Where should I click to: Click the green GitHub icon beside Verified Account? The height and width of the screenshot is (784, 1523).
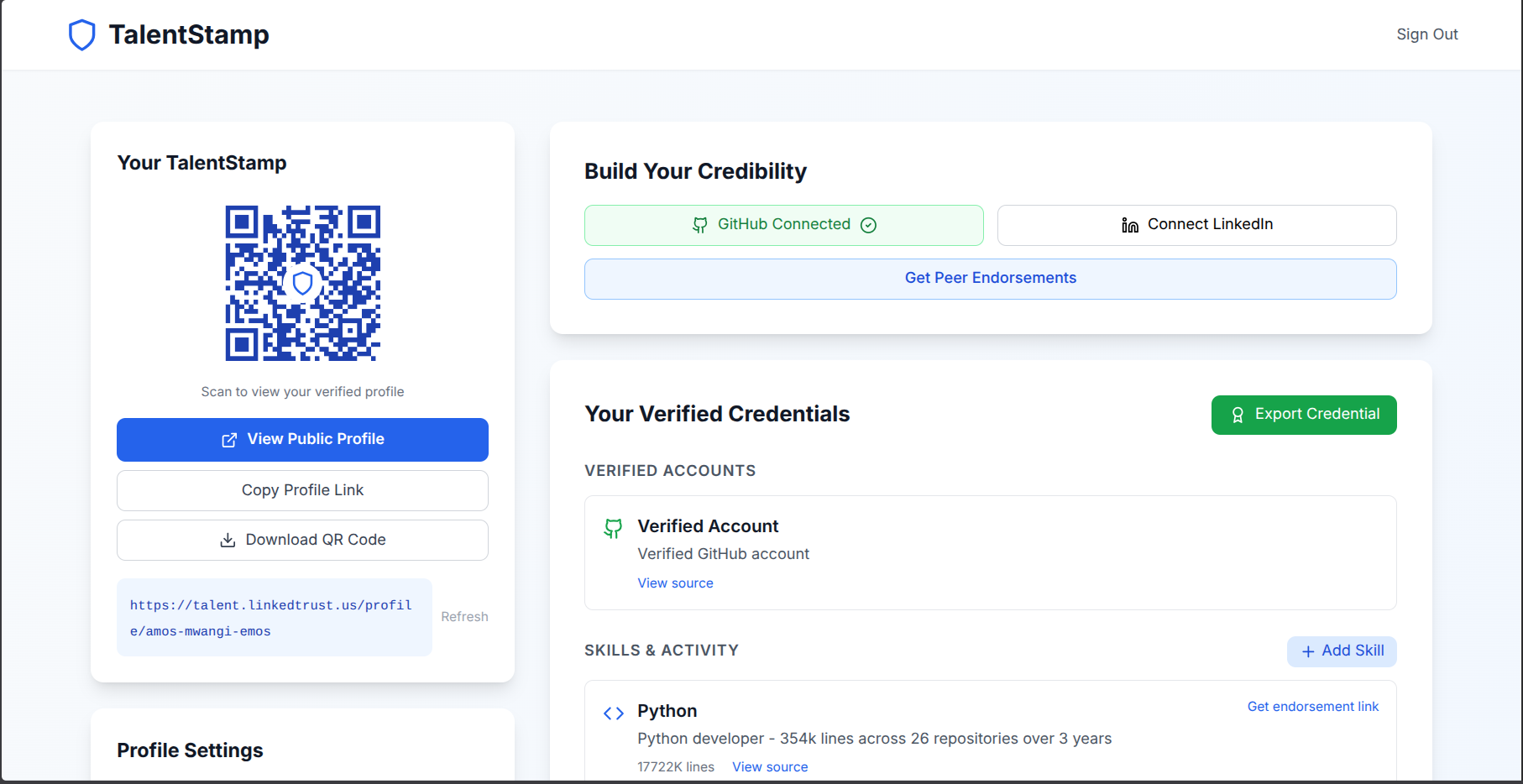[613, 528]
